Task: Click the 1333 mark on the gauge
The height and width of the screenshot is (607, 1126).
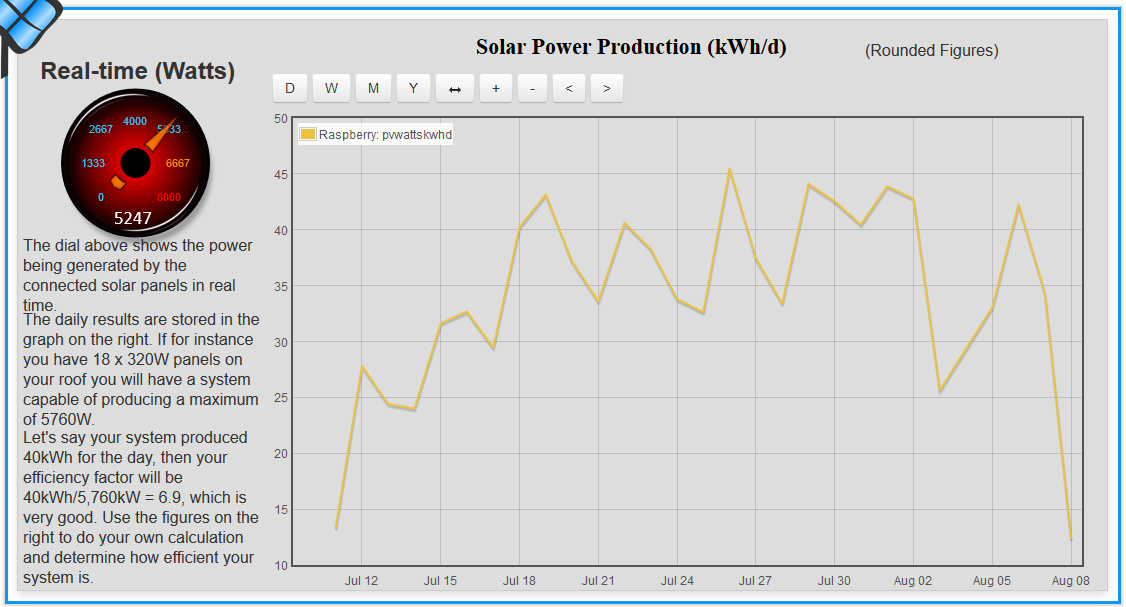Action: click(x=93, y=163)
